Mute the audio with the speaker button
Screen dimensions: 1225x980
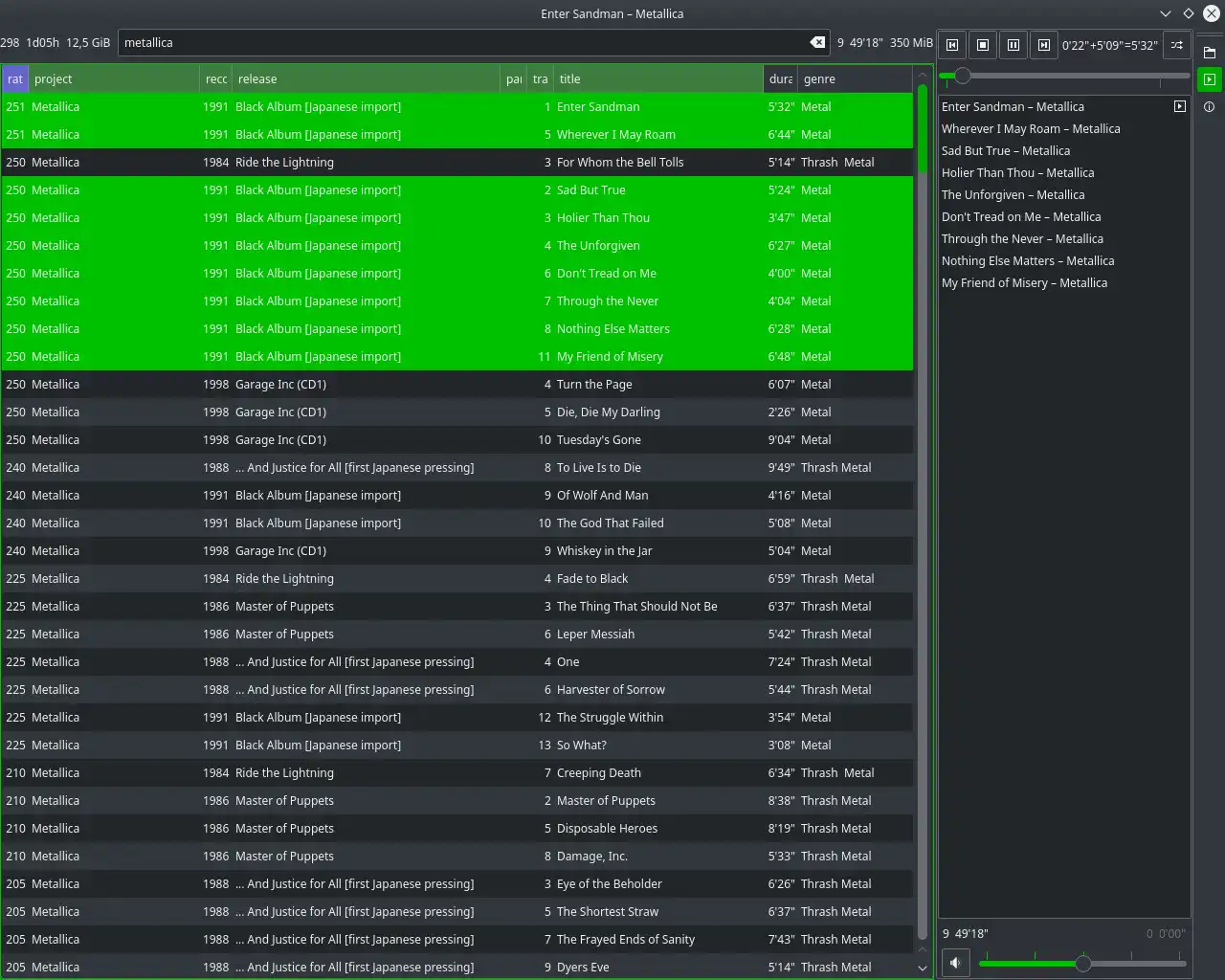pyautogui.click(x=955, y=963)
